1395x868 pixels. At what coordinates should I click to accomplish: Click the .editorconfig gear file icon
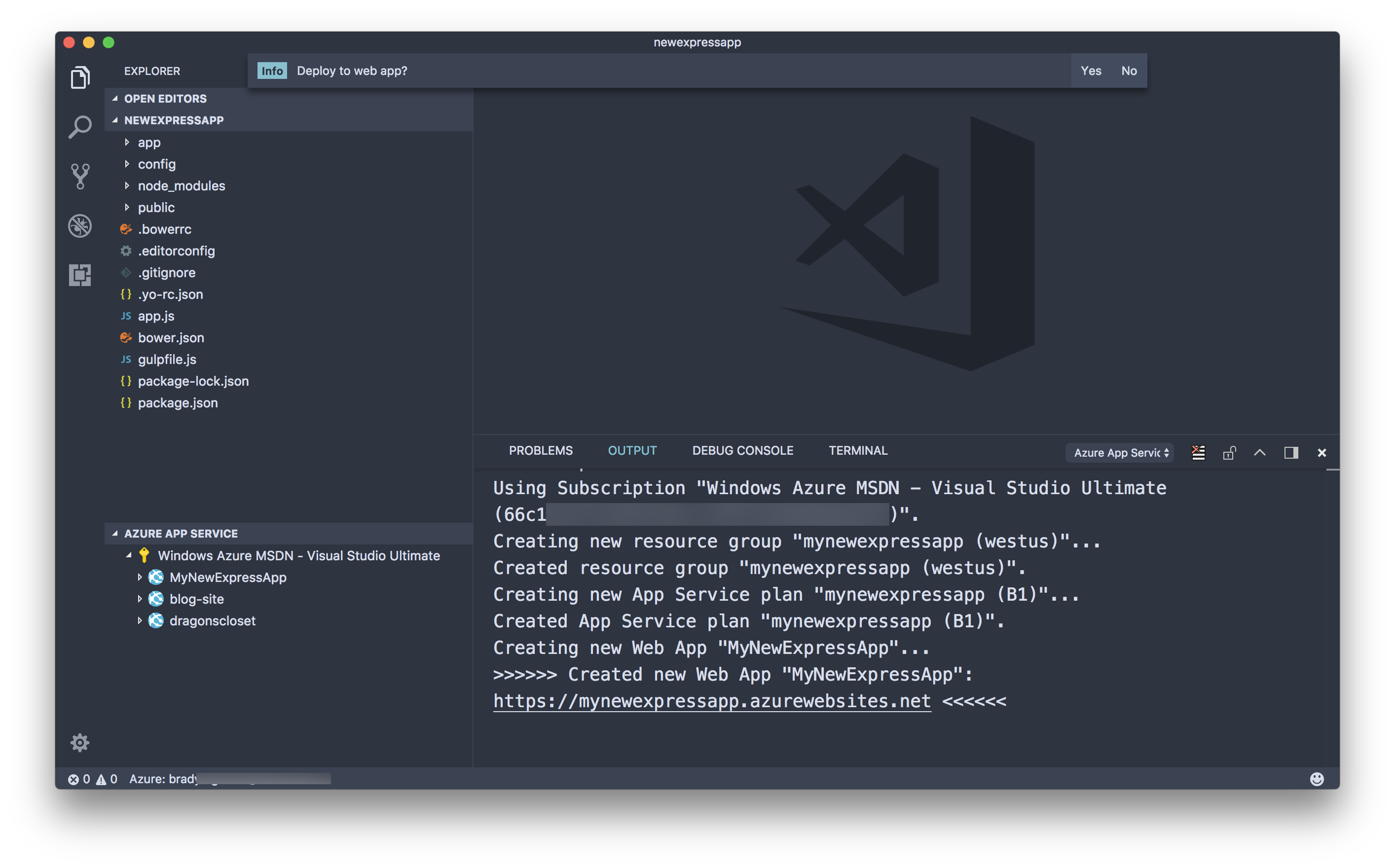point(126,251)
